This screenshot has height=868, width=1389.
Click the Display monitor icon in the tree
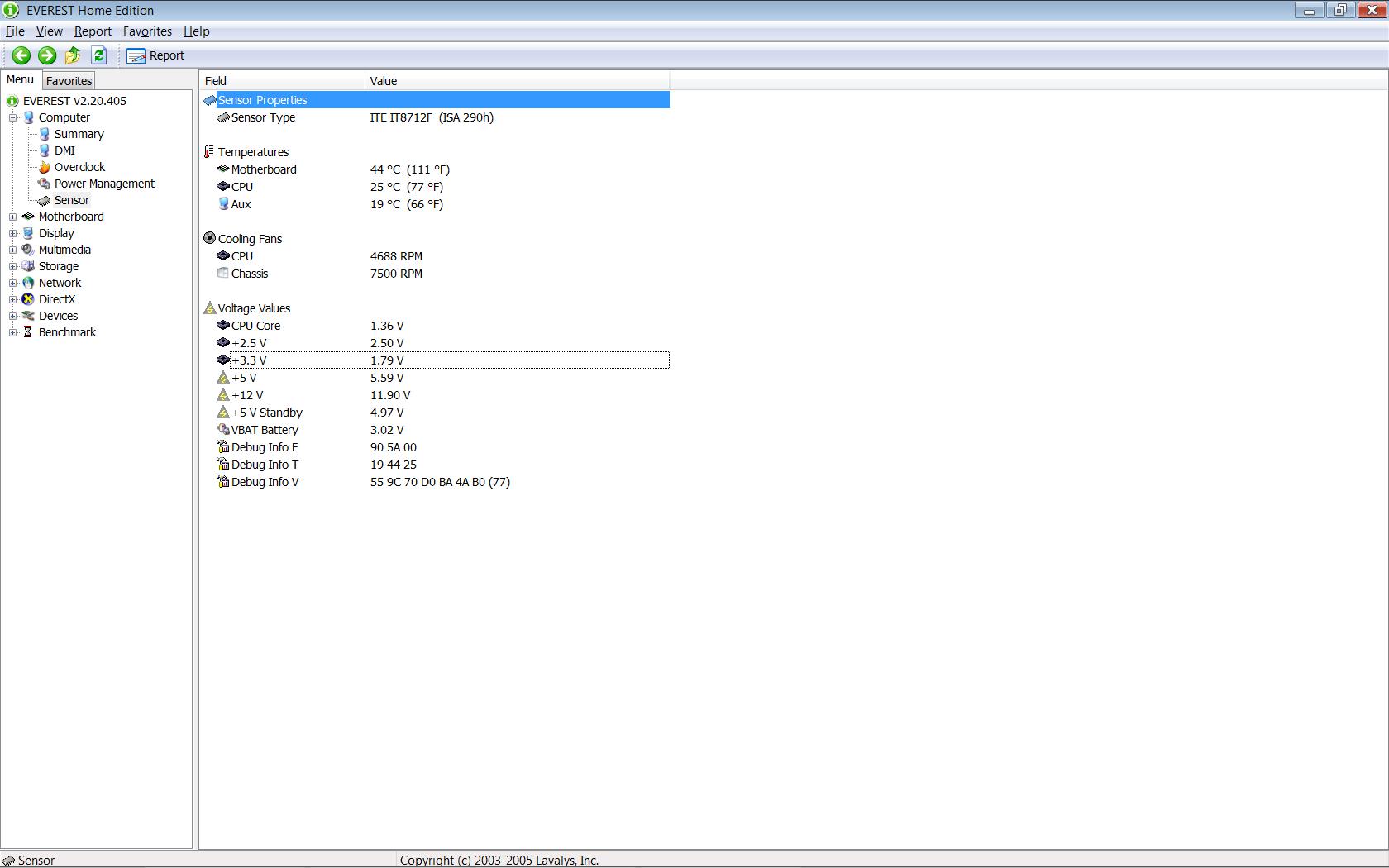(28, 233)
